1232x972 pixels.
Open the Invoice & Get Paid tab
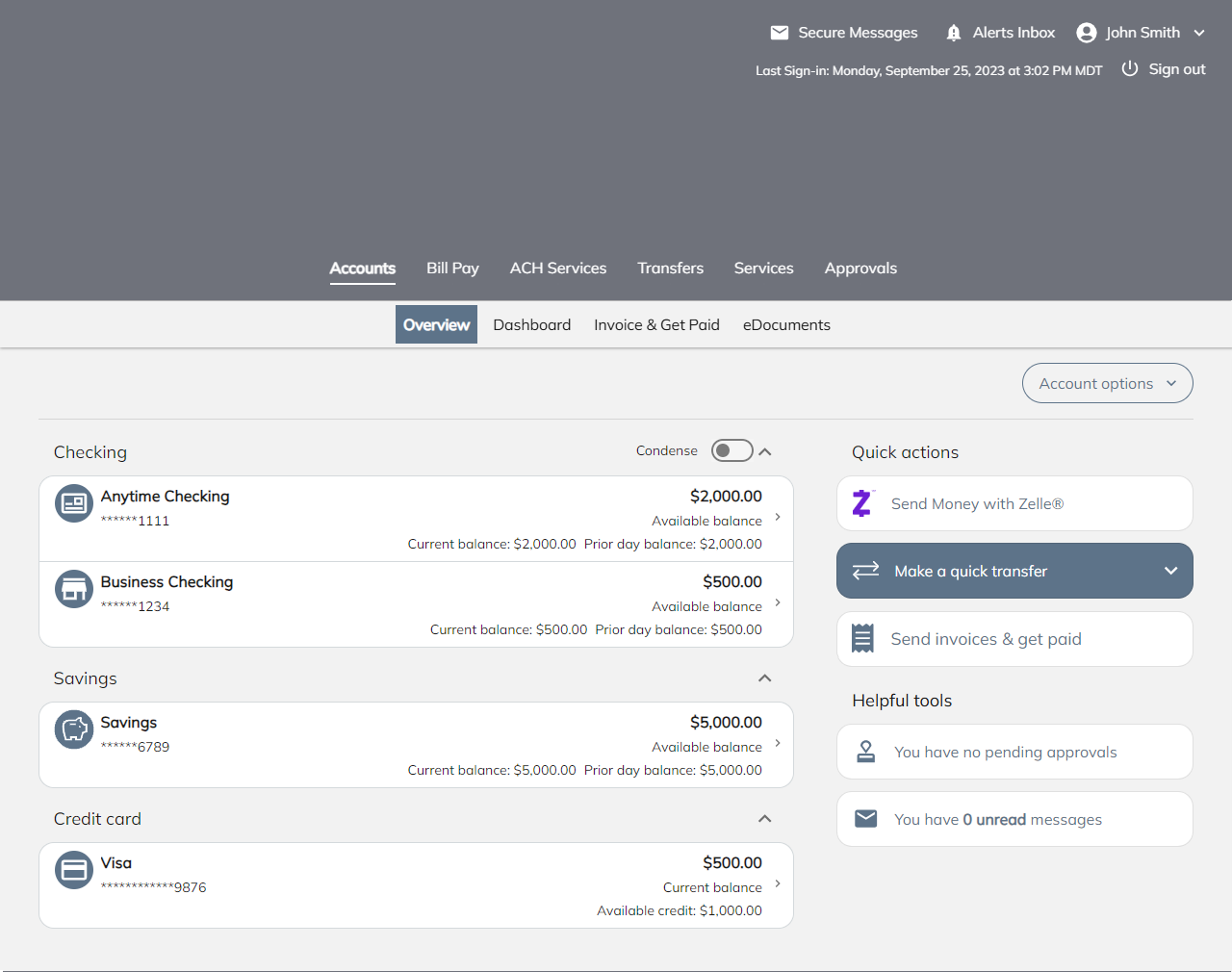pyautogui.click(x=657, y=325)
